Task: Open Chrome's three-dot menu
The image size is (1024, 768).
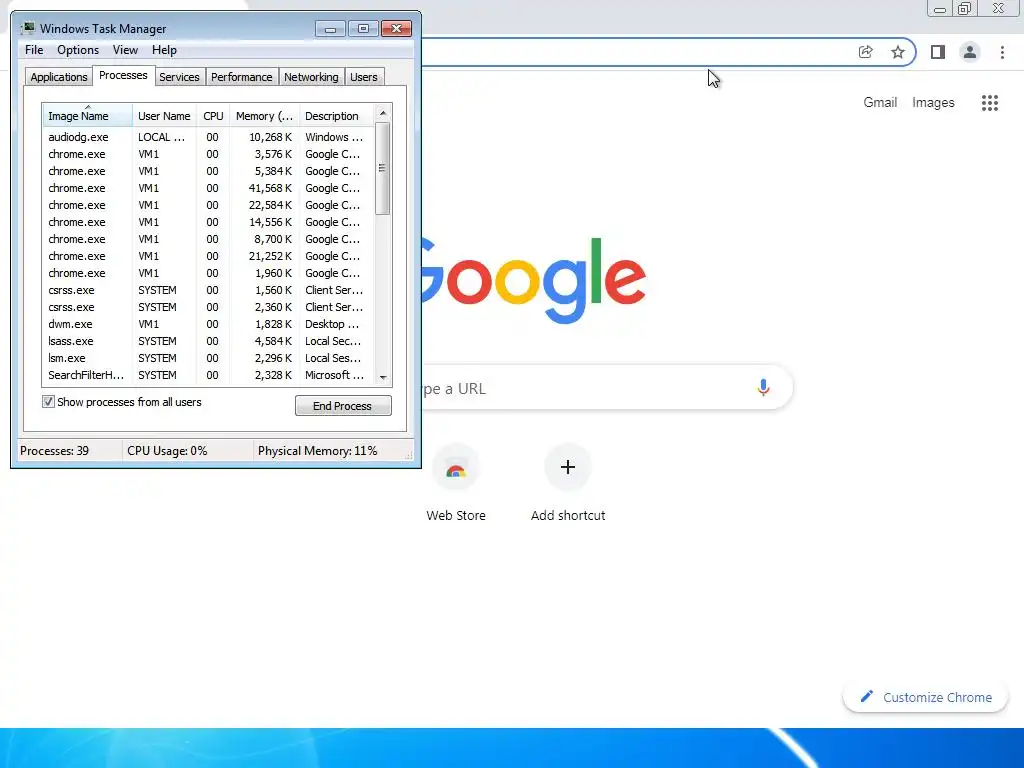Action: (1002, 52)
